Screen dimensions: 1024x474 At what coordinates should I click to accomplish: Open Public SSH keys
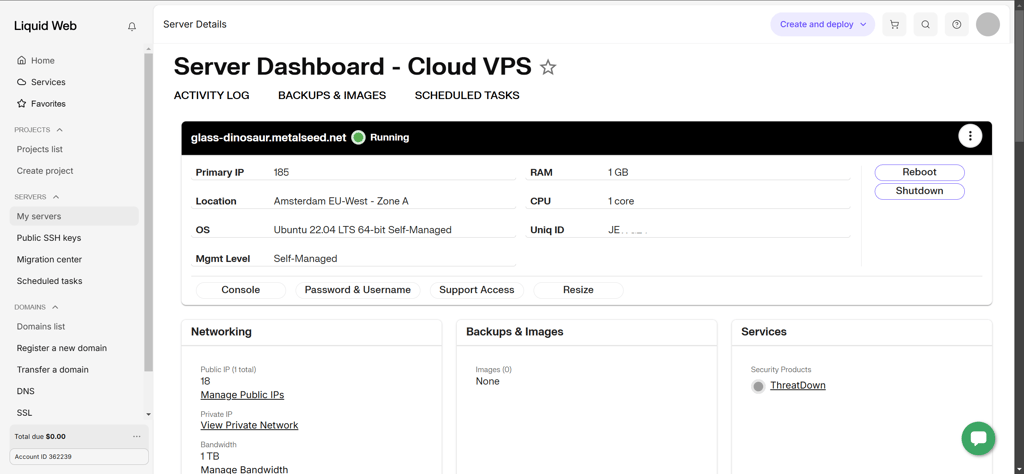pyautogui.click(x=49, y=238)
